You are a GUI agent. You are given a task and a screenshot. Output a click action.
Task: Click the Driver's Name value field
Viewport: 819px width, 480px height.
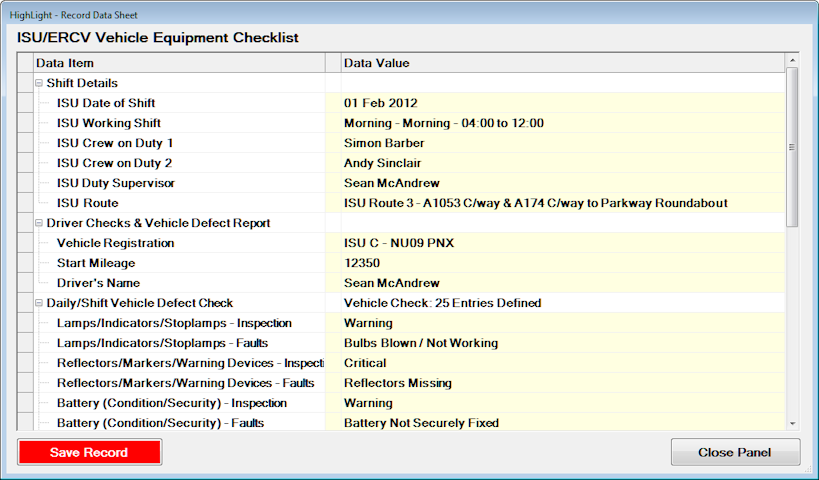click(x=560, y=283)
